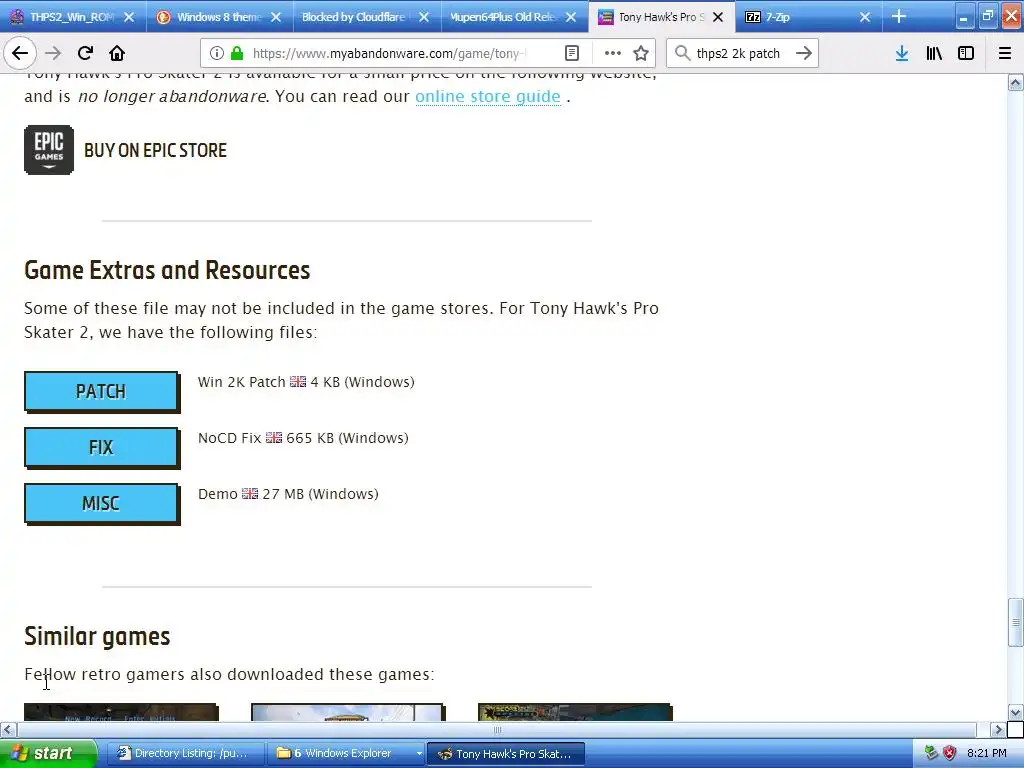Switch to the THPS2_Win_ROM tab

[x=71, y=17]
